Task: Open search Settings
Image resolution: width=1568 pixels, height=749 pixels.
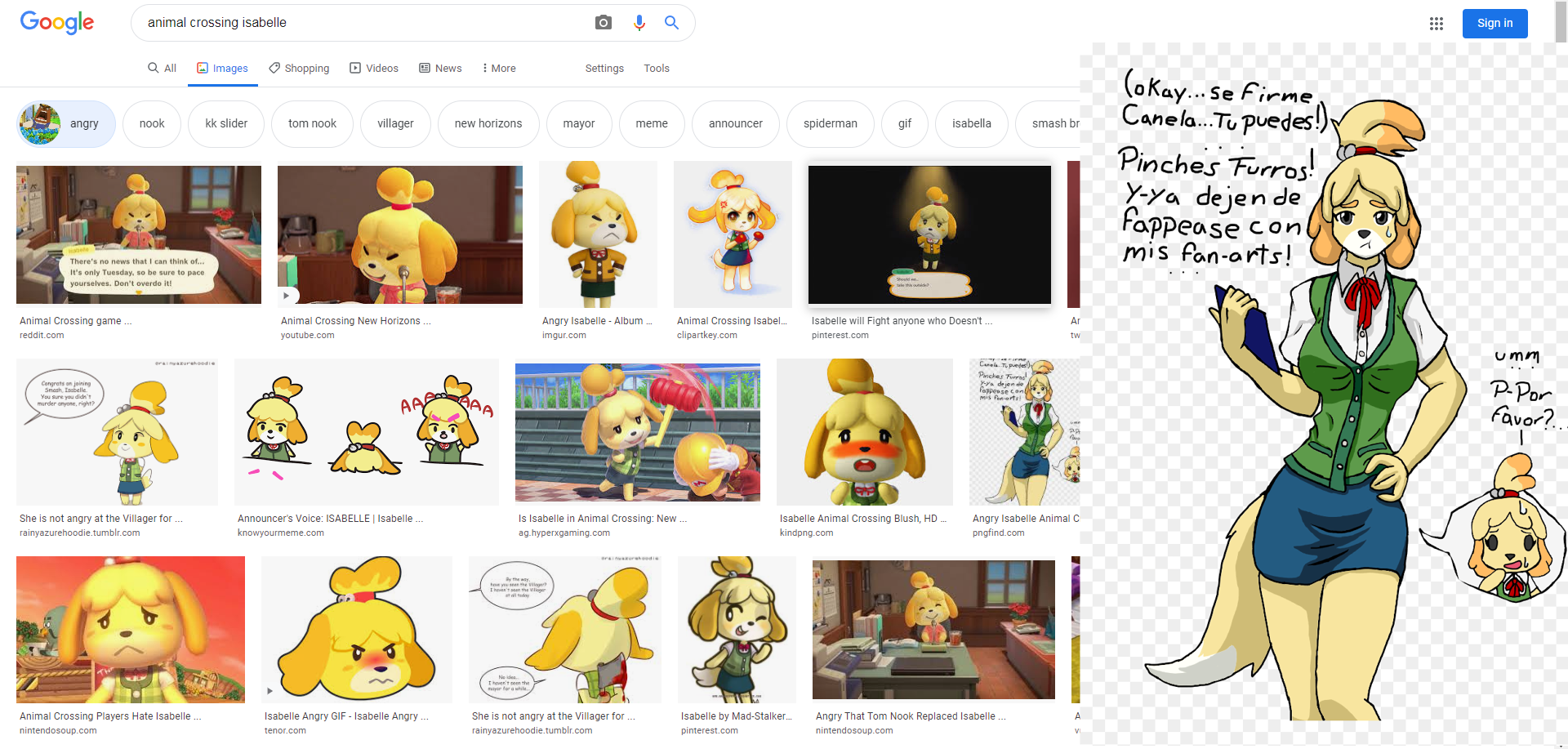Action: 604,68
